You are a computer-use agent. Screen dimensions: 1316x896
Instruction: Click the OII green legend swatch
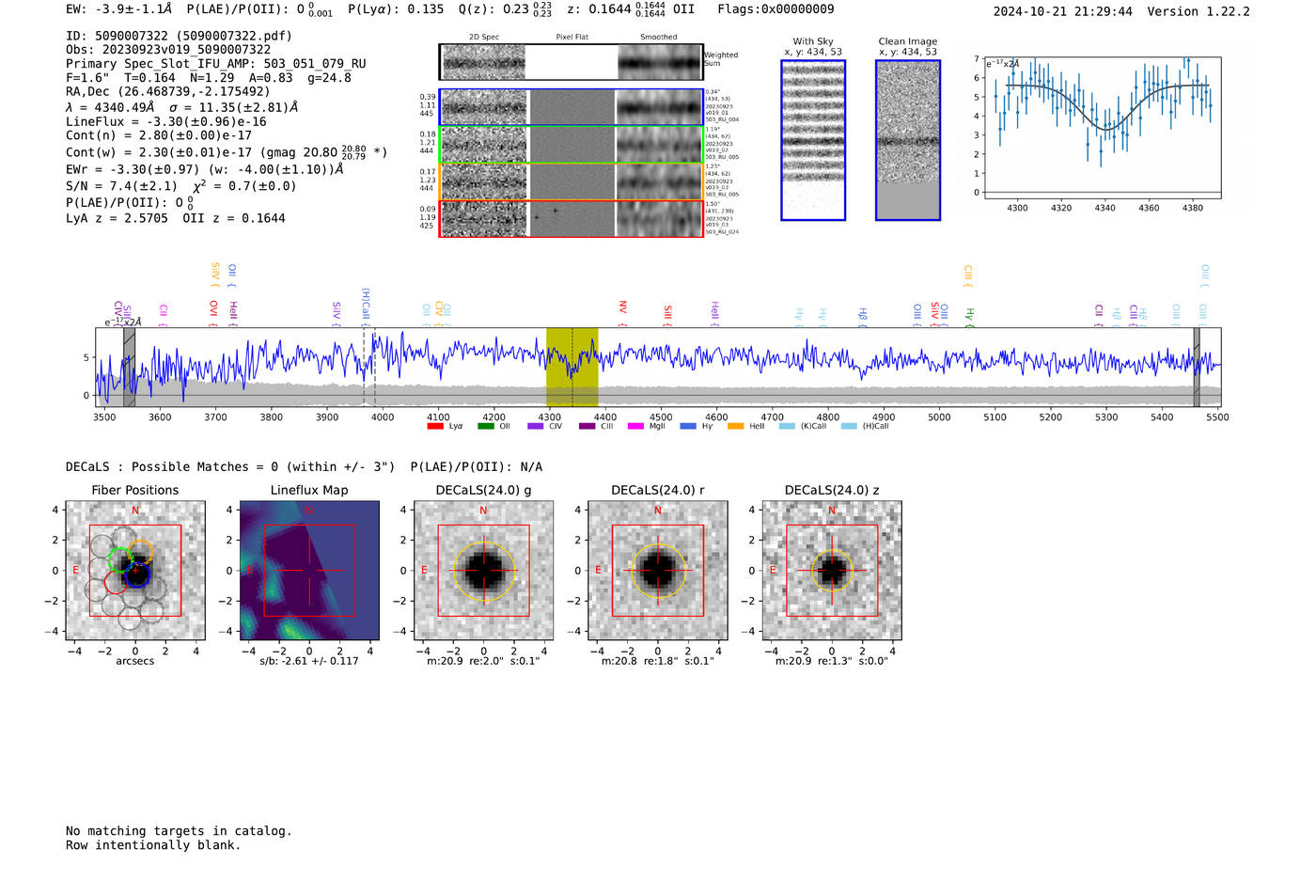(x=485, y=427)
